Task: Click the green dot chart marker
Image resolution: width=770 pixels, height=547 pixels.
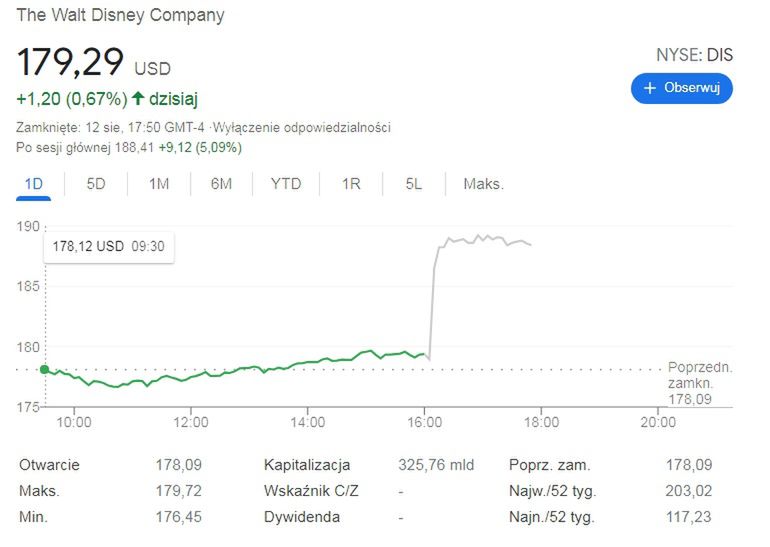Action: (x=44, y=369)
